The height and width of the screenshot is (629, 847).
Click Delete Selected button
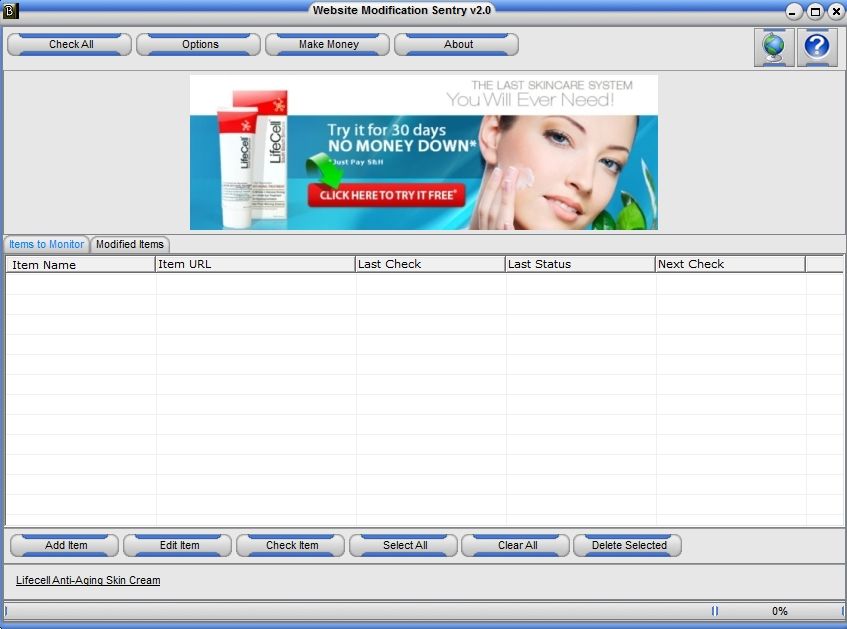628,545
